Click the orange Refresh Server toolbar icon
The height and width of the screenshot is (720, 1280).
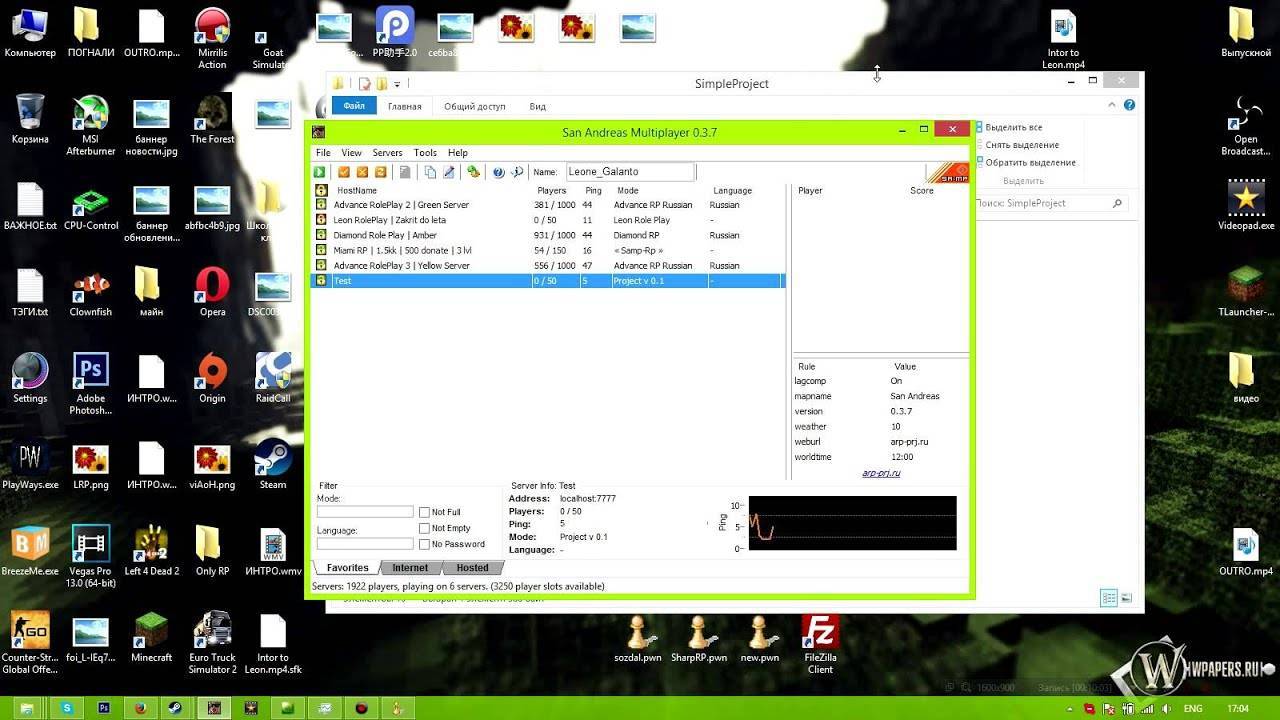(x=380, y=172)
